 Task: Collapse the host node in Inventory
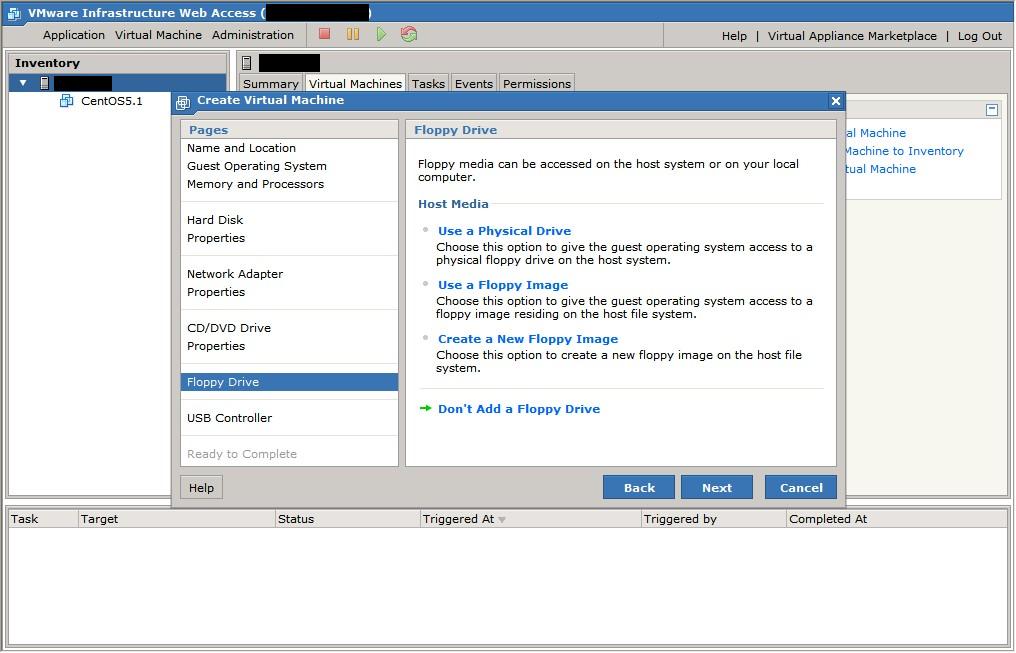[x=23, y=83]
